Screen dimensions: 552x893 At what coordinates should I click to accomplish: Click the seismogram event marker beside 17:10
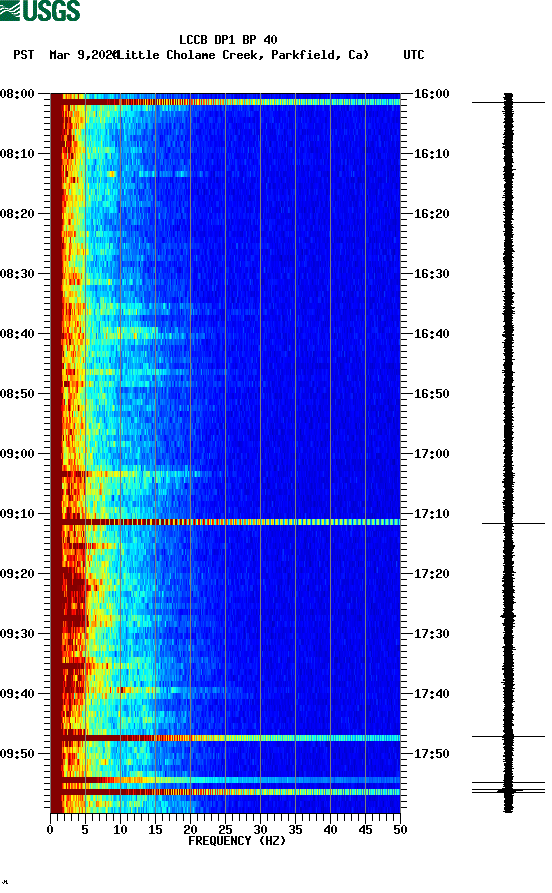coord(513,523)
